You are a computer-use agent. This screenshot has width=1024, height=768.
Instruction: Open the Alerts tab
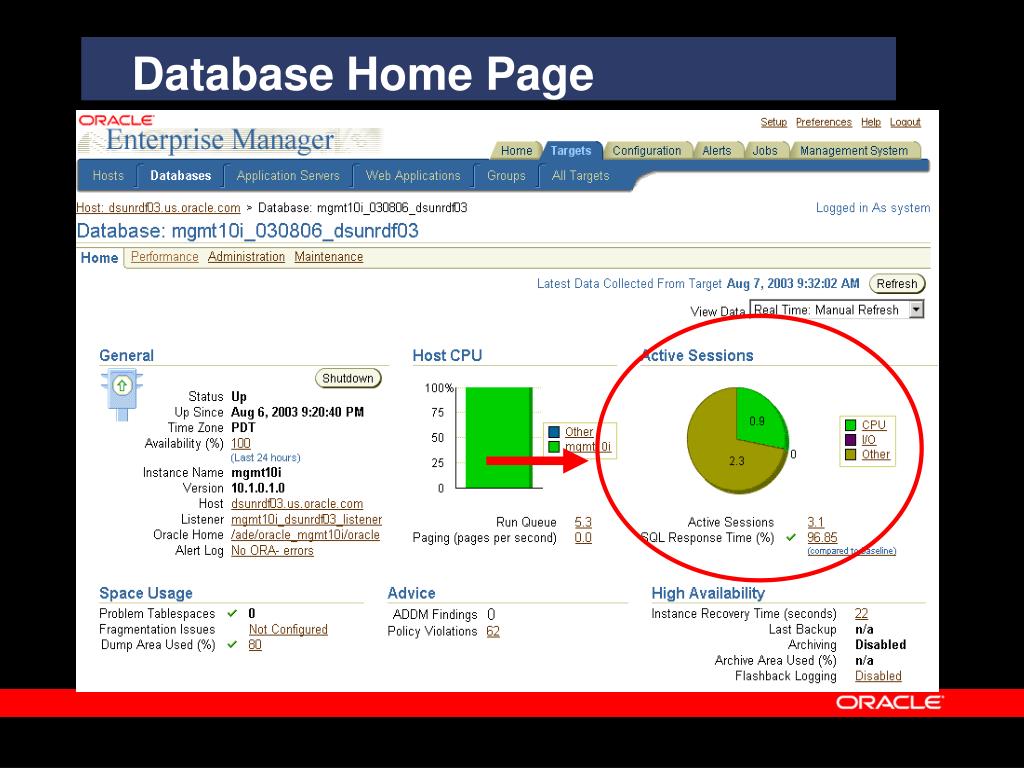(716, 151)
